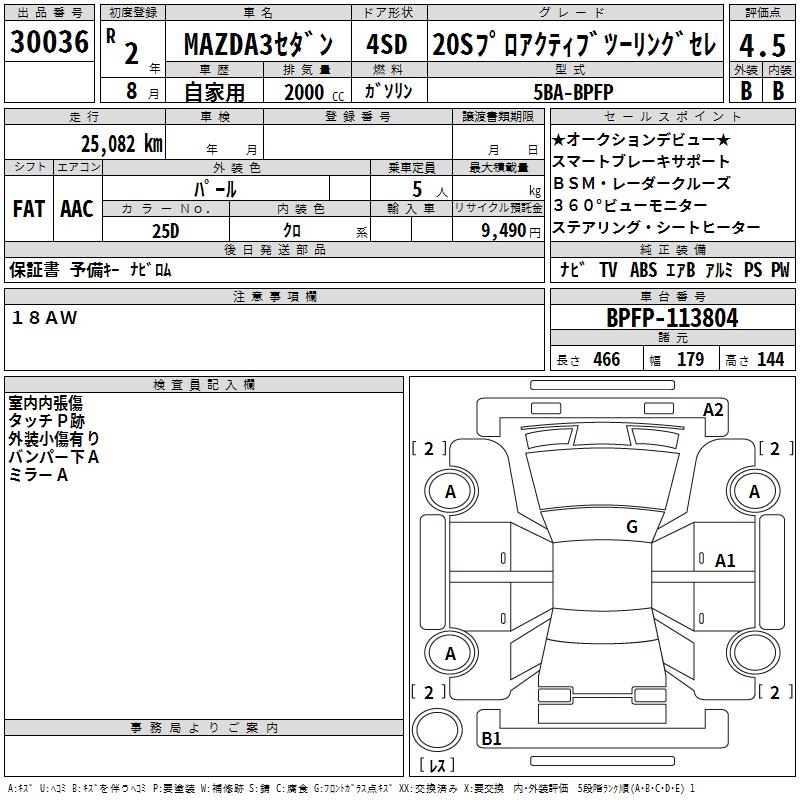800x800 pixels.
Task: Click legend entry G:フロントガラス点キズ
Action: pos(352,789)
